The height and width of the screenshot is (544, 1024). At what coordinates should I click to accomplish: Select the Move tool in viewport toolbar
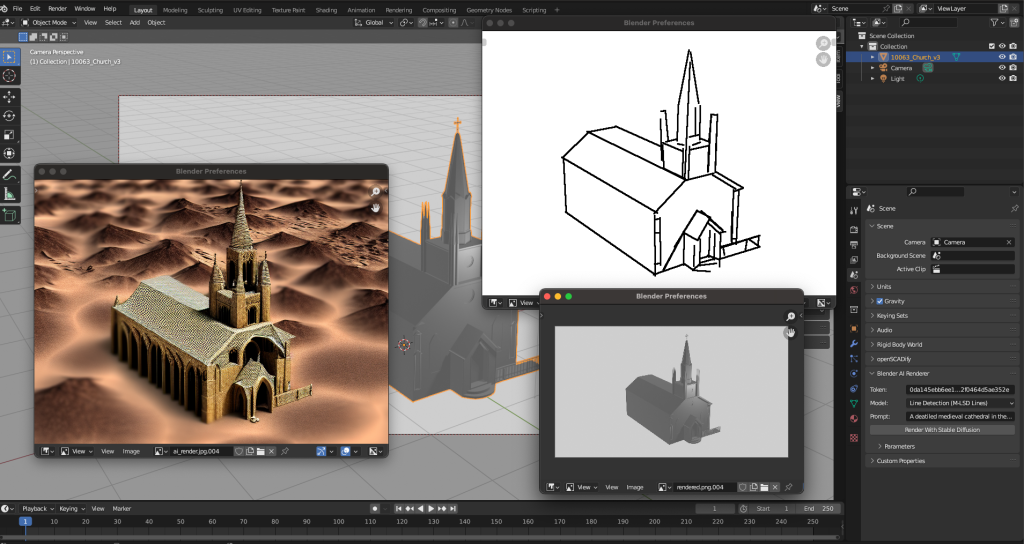(x=10, y=96)
